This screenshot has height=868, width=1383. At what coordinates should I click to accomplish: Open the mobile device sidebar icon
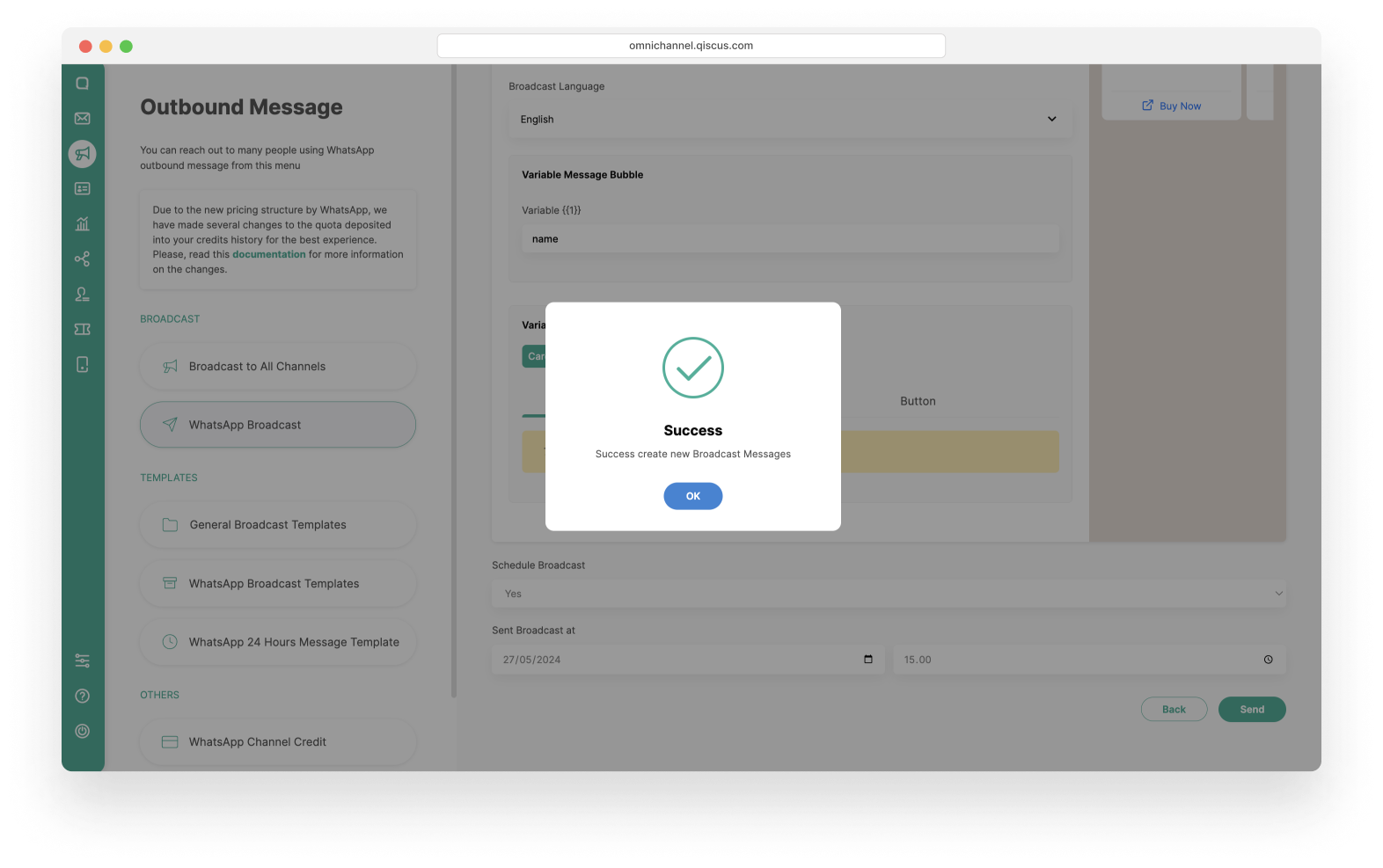point(83,364)
